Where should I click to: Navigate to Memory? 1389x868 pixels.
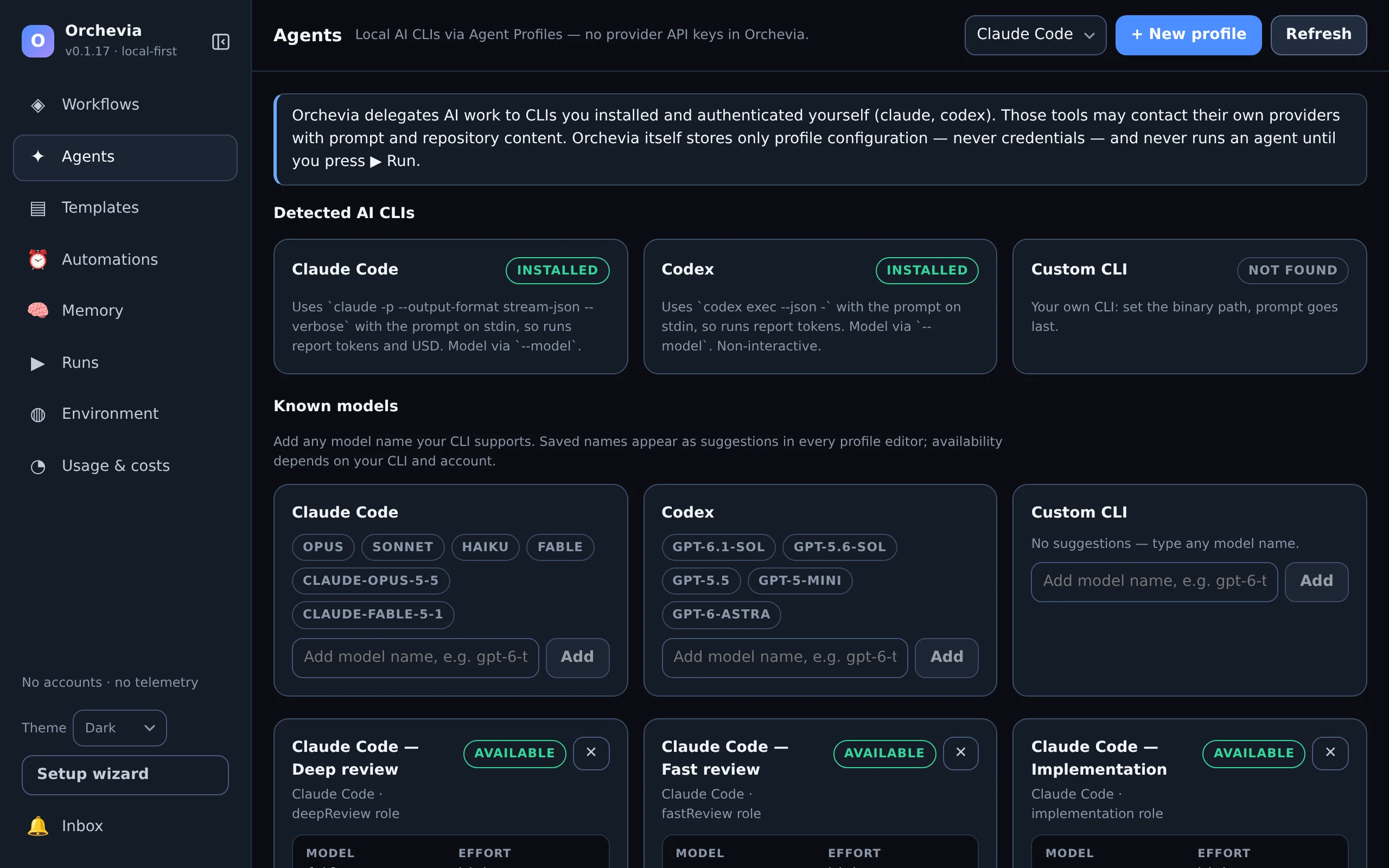click(x=125, y=310)
